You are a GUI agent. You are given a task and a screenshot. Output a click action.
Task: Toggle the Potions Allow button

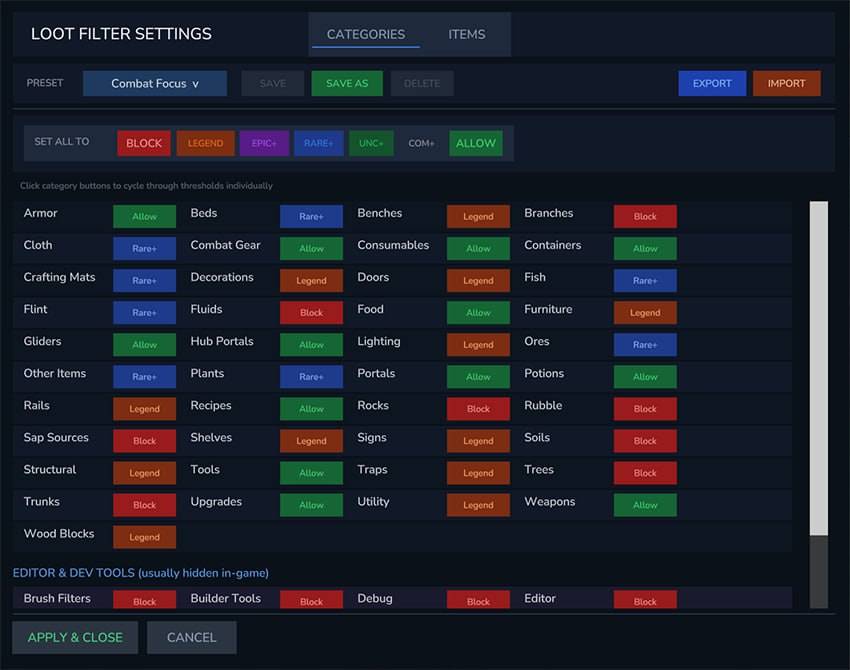645,377
